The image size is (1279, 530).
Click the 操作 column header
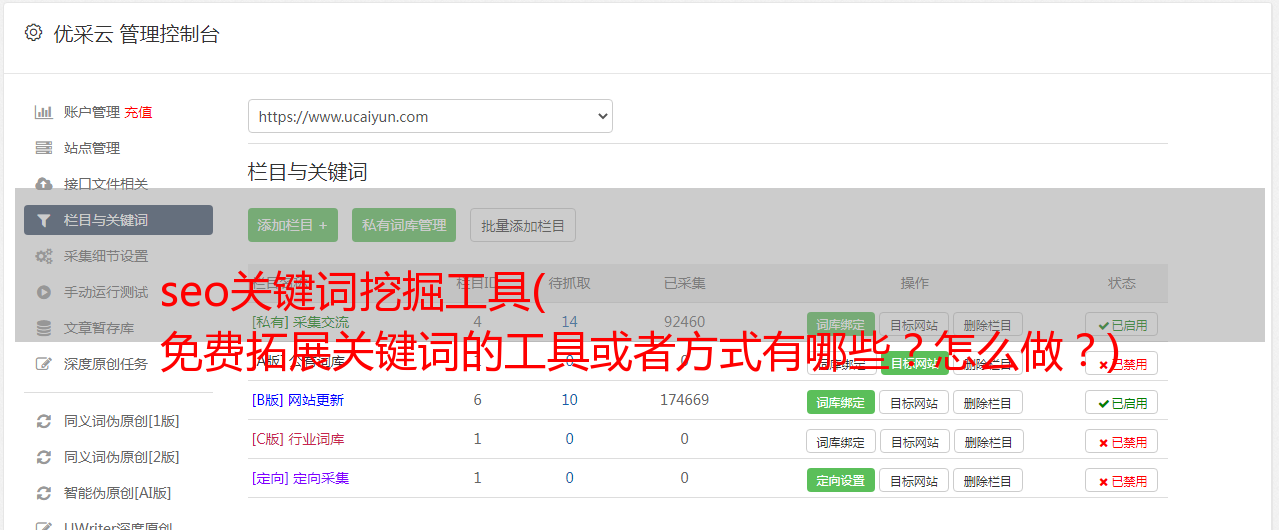[914, 283]
